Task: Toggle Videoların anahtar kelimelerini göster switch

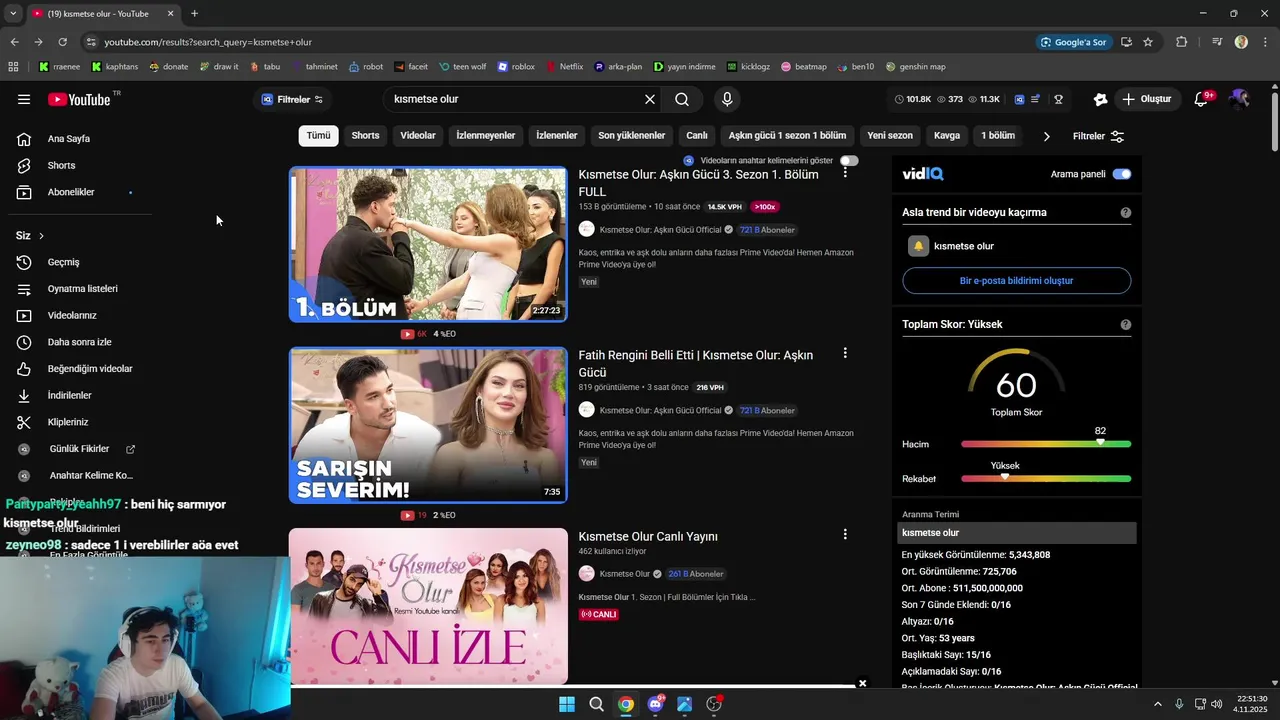Action: click(849, 160)
